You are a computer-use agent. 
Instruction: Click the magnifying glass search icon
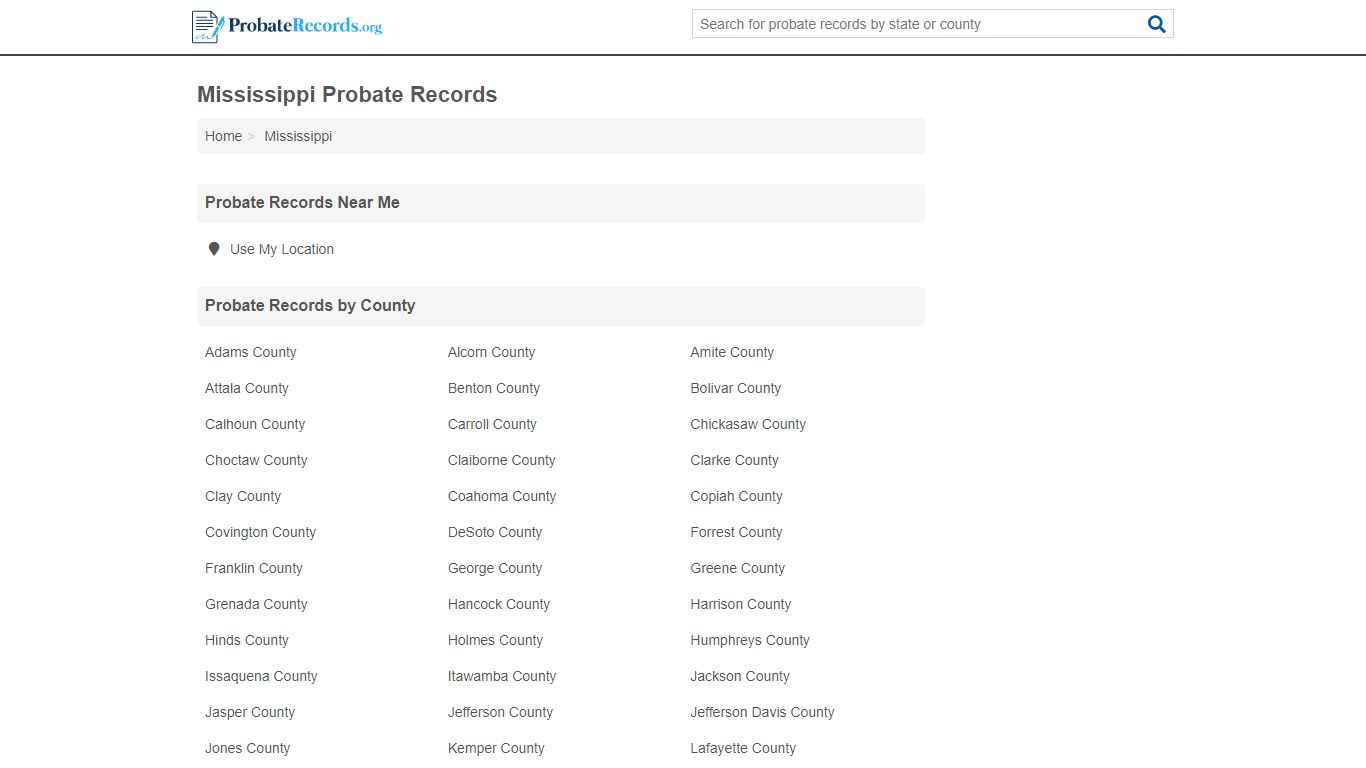click(1157, 24)
